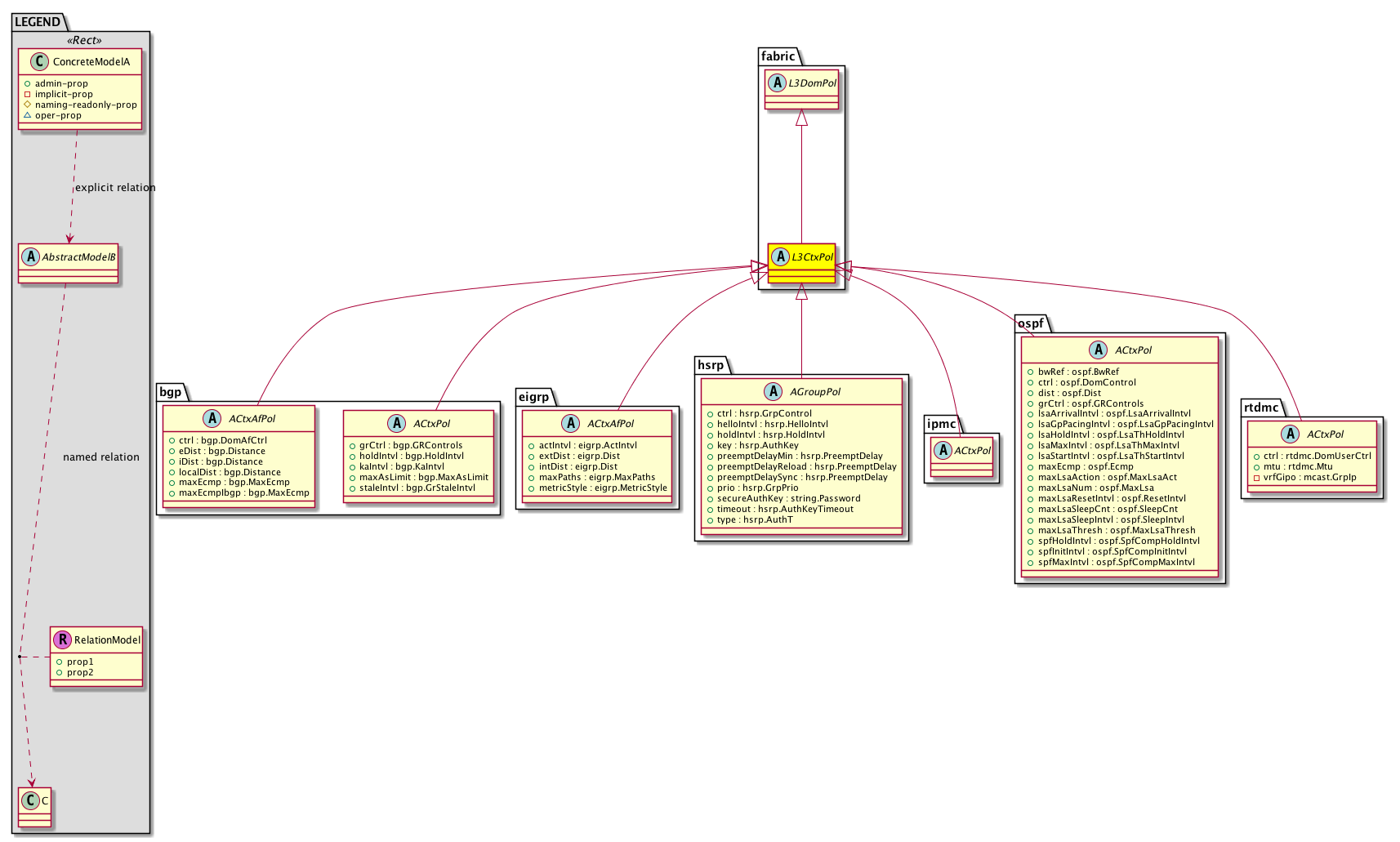Screen dimensions: 1400x842
Task: Click the A icon of eigrp ACtxAfPol class
Action: (570, 424)
